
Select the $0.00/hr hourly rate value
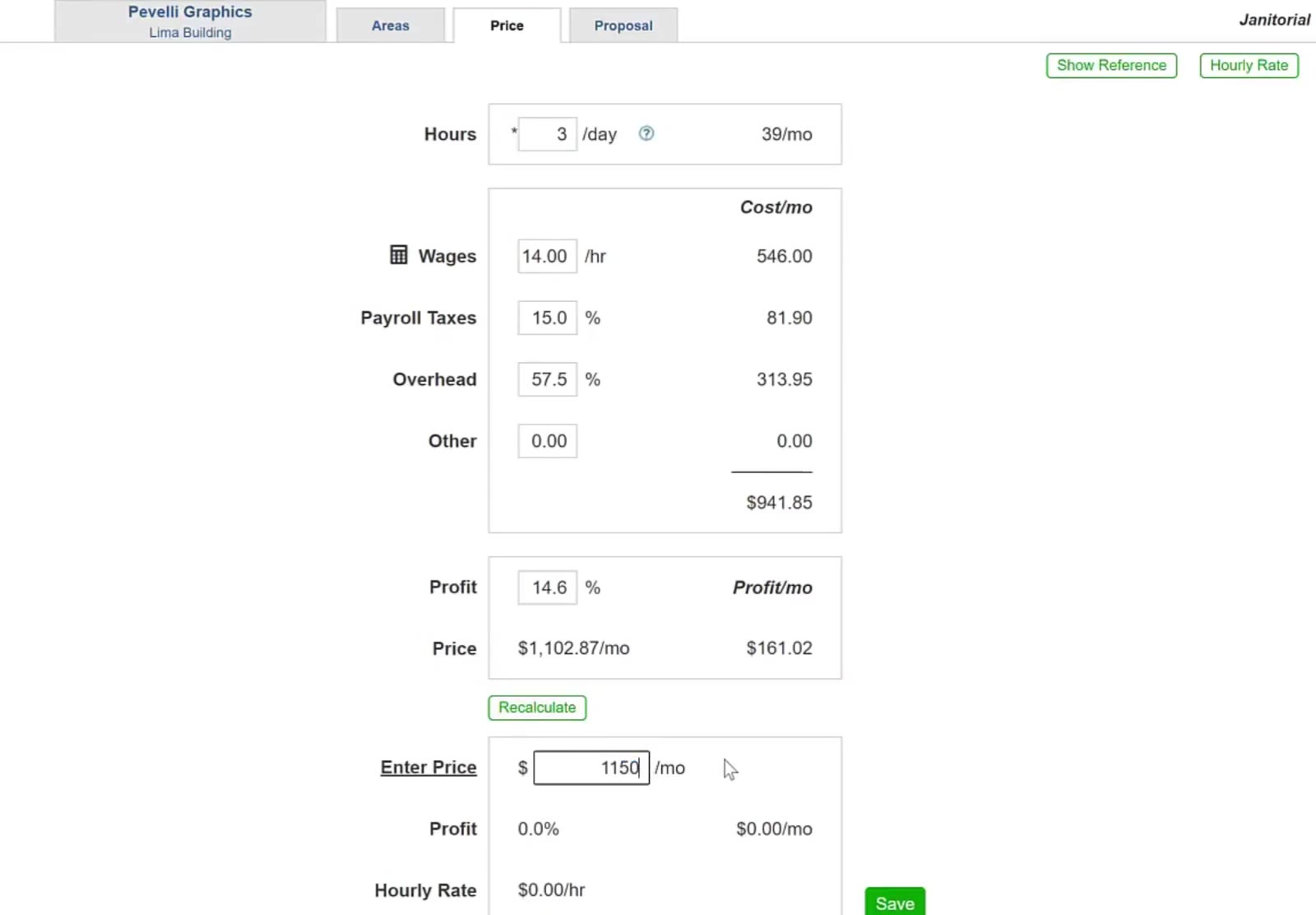551,890
